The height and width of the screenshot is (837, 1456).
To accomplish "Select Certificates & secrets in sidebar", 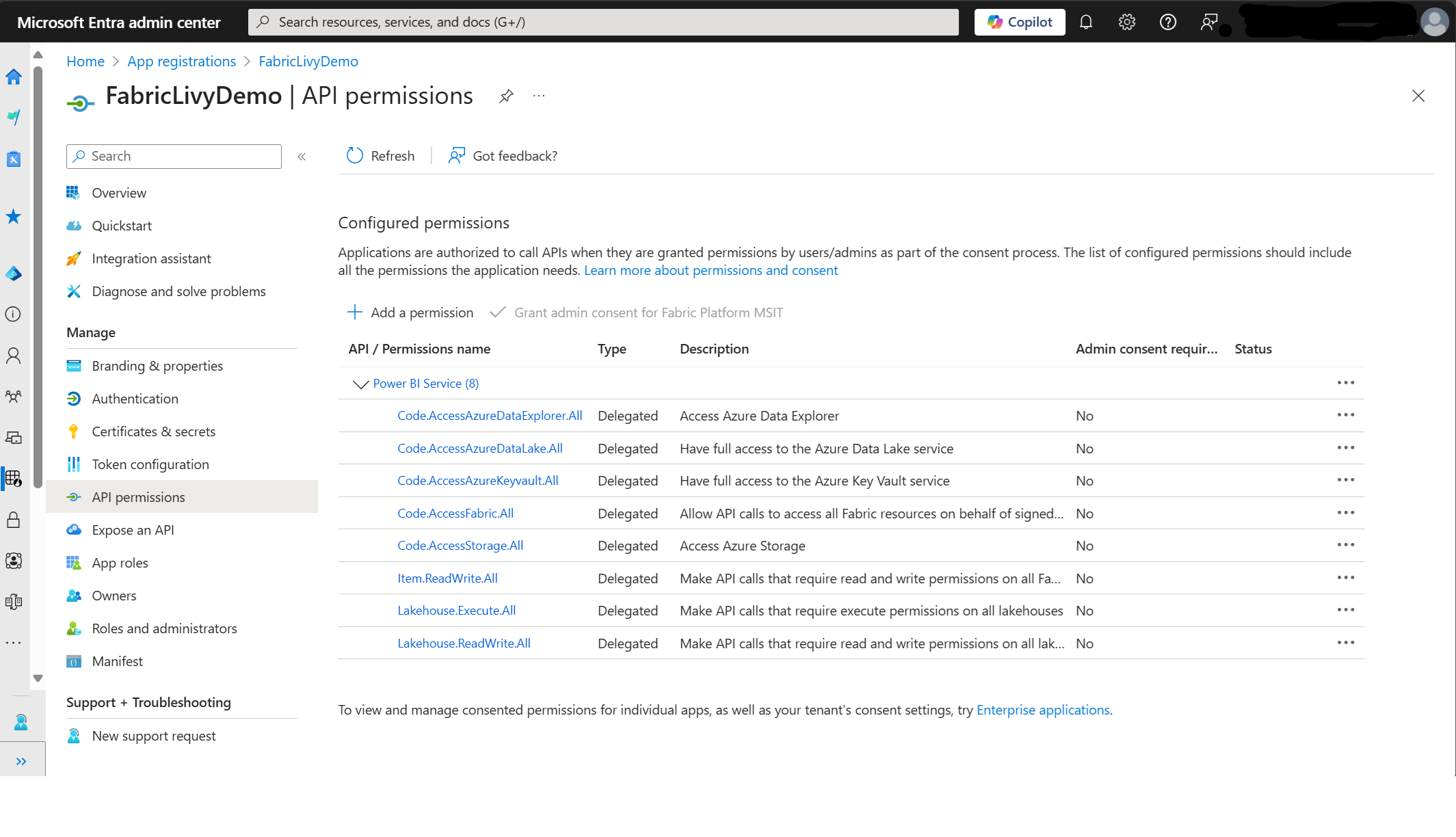I will 153,431.
